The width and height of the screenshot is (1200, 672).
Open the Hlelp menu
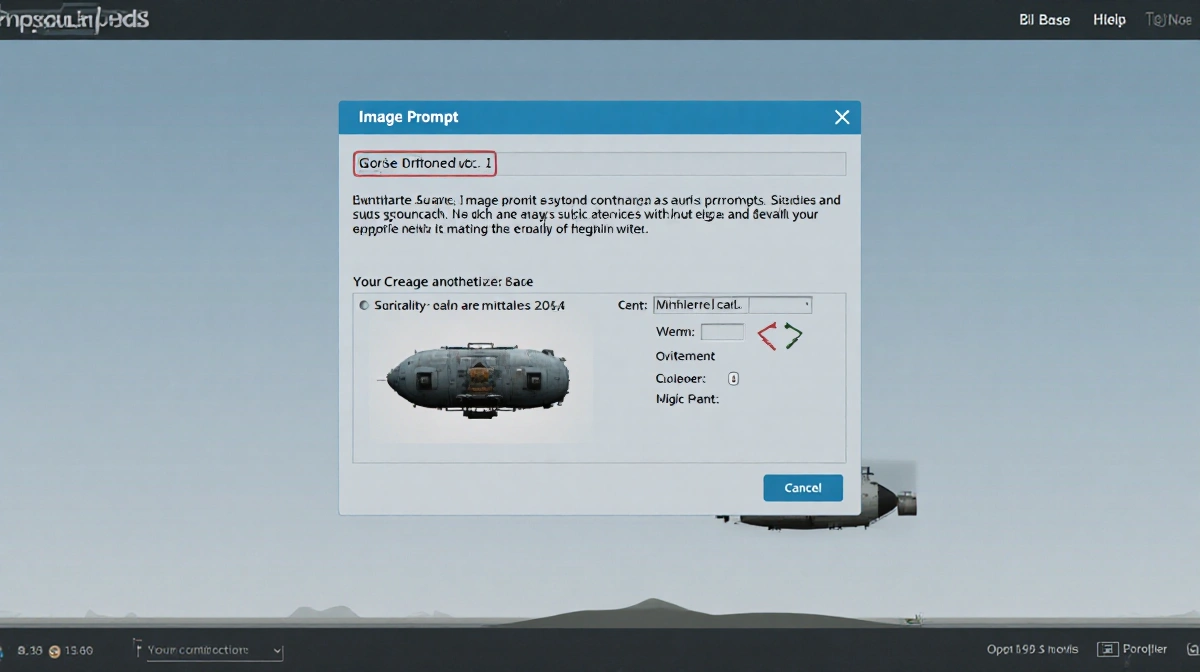(x=1109, y=19)
